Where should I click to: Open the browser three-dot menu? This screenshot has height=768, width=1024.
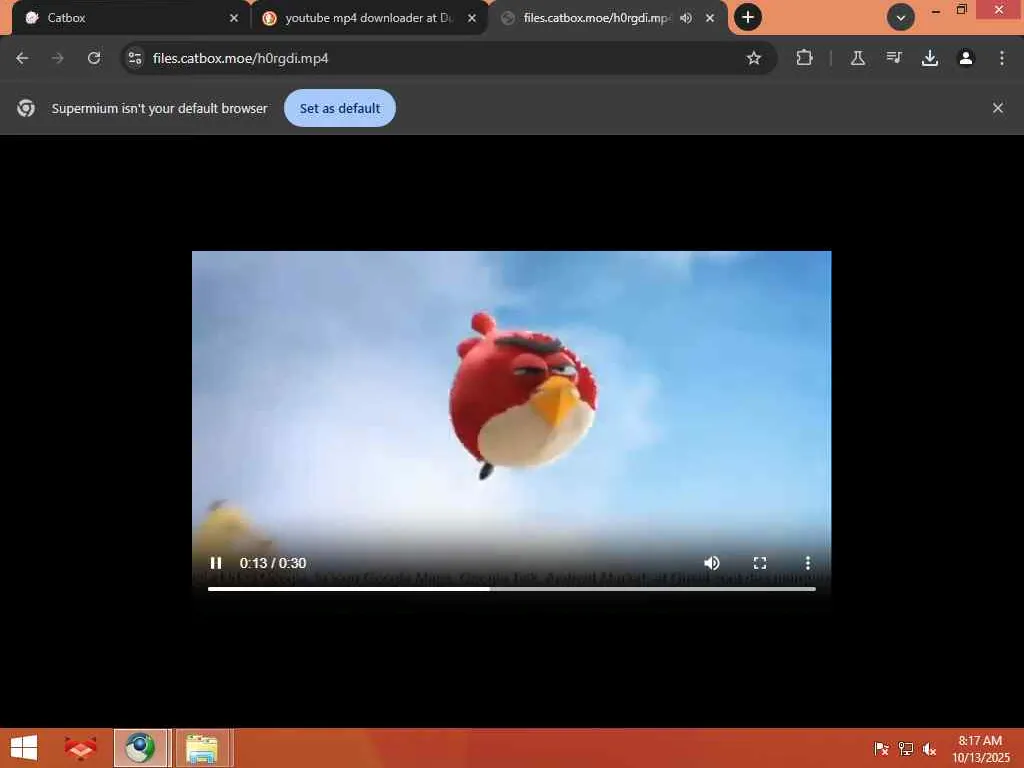[1002, 58]
